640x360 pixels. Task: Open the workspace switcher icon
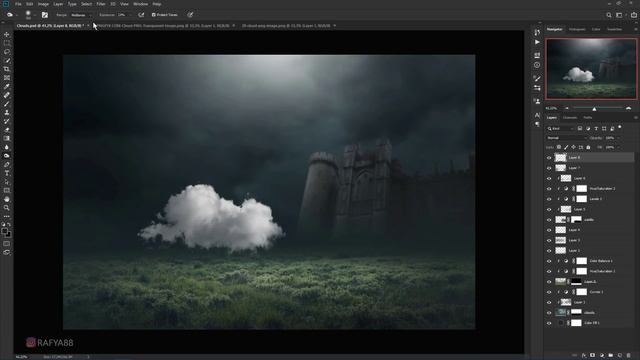620,15
